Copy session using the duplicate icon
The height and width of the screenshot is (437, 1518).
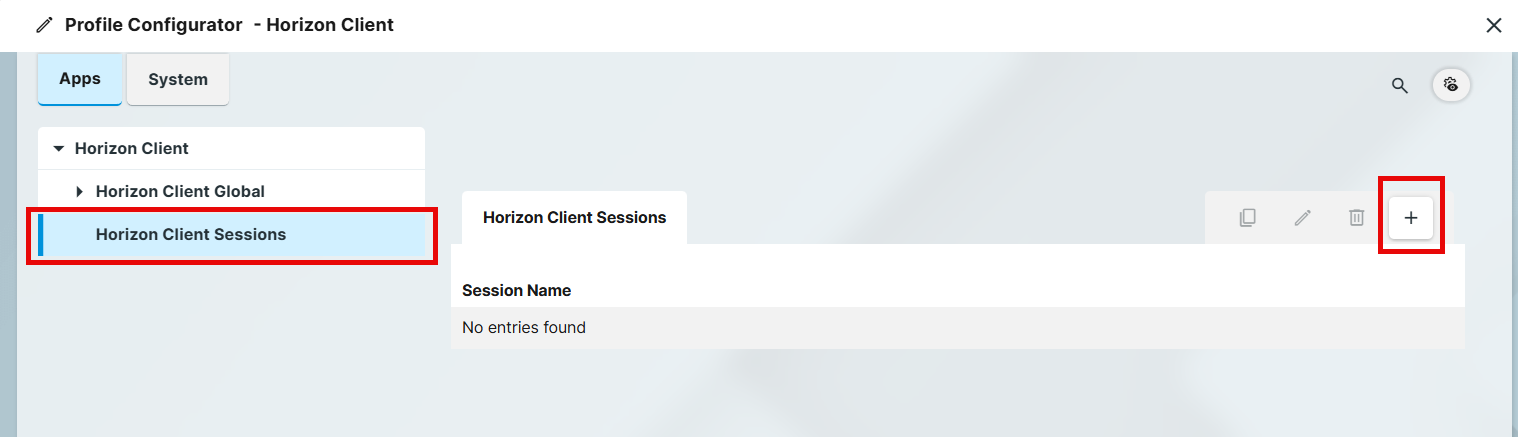[1247, 217]
